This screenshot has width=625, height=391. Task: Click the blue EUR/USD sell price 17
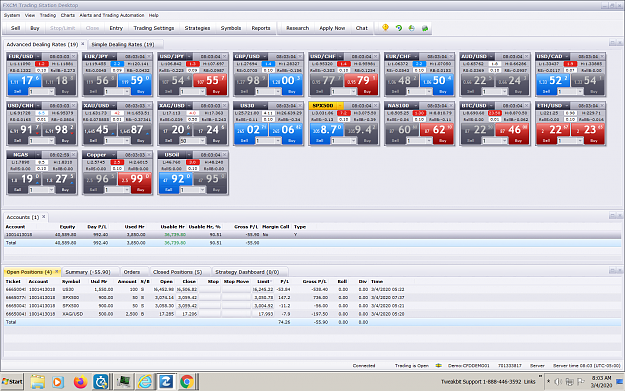pyautogui.click(x=24, y=81)
